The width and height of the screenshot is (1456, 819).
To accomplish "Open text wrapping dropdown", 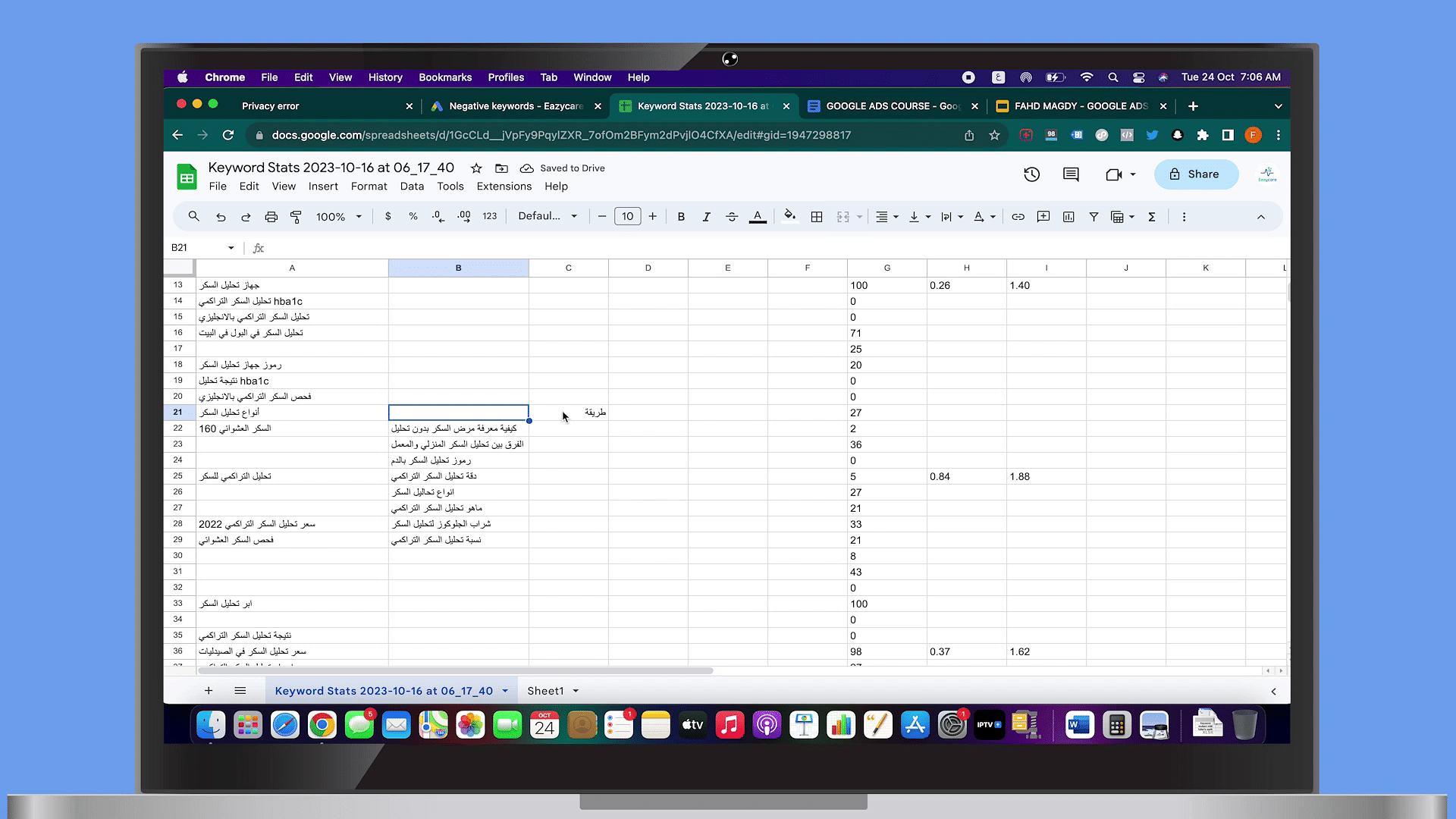I will click(x=952, y=217).
